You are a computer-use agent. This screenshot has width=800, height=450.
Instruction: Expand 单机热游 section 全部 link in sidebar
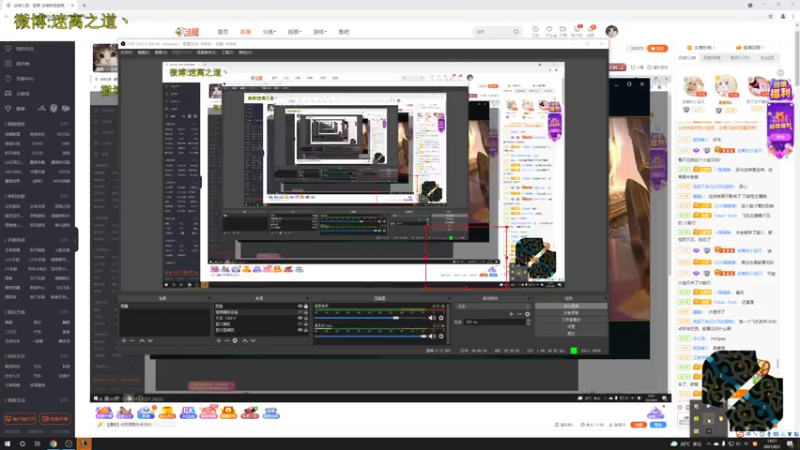(x=65, y=196)
